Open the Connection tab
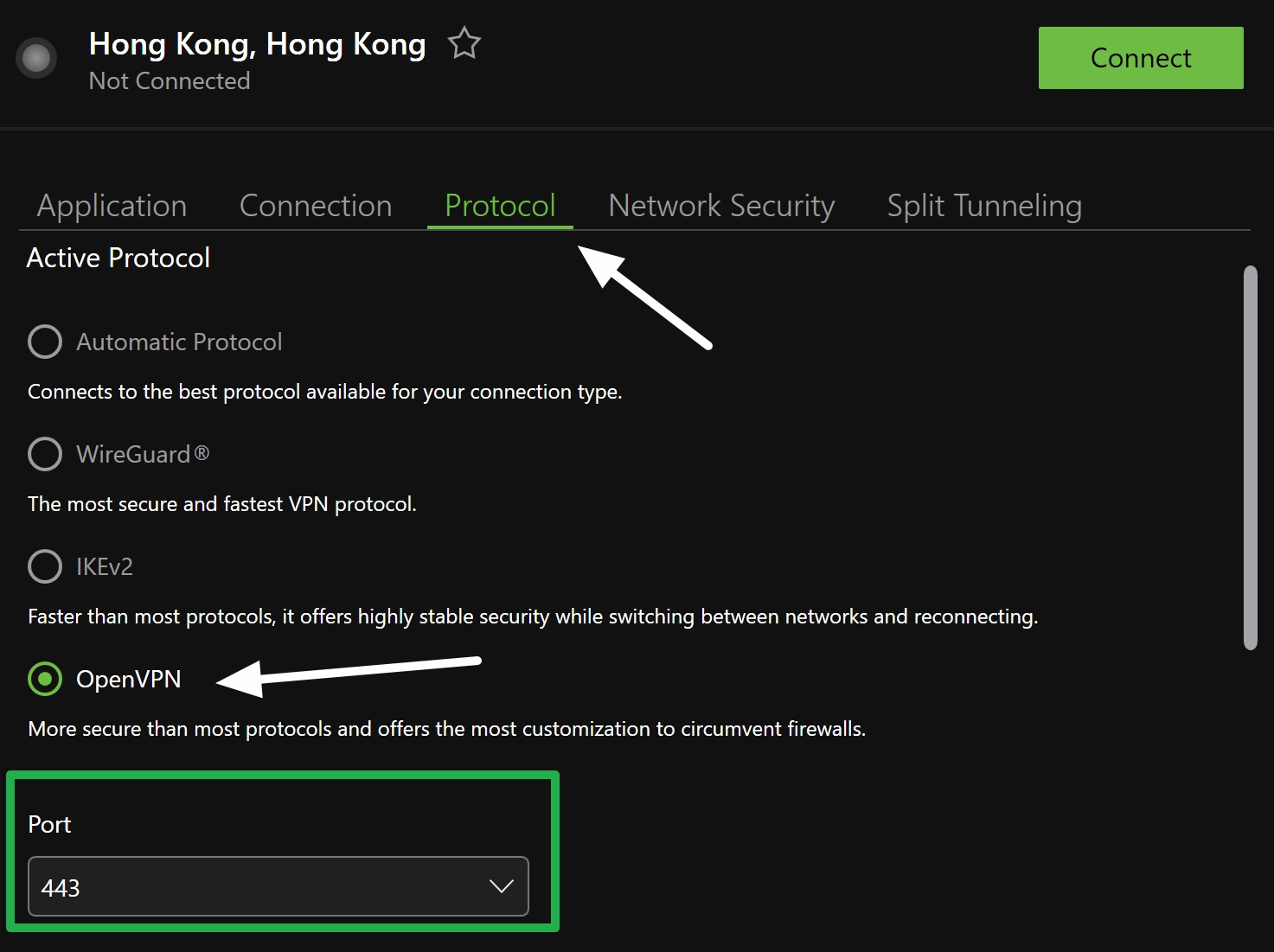 tap(316, 206)
